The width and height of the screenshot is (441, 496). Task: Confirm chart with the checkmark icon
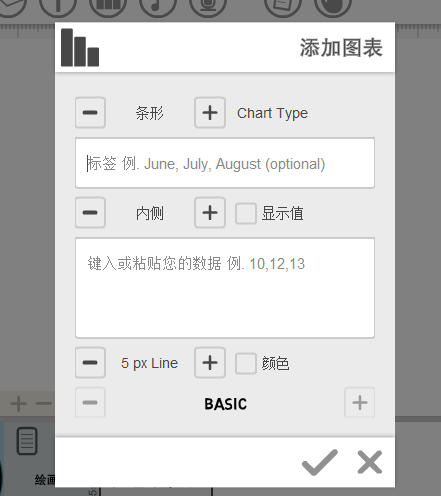pos(319,462)
